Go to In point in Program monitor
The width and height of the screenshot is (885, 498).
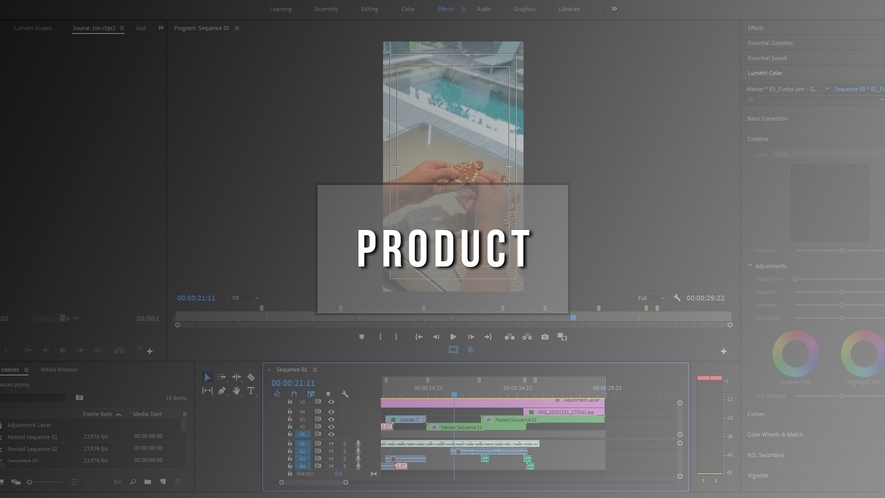(419, 337)
